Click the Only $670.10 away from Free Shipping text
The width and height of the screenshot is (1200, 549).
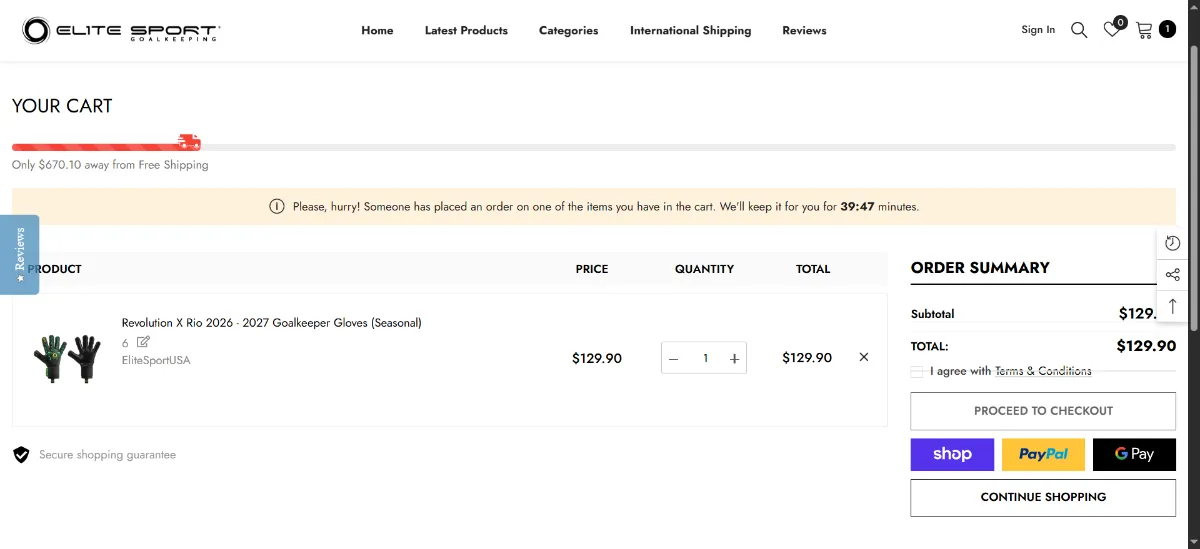[110, 165]
